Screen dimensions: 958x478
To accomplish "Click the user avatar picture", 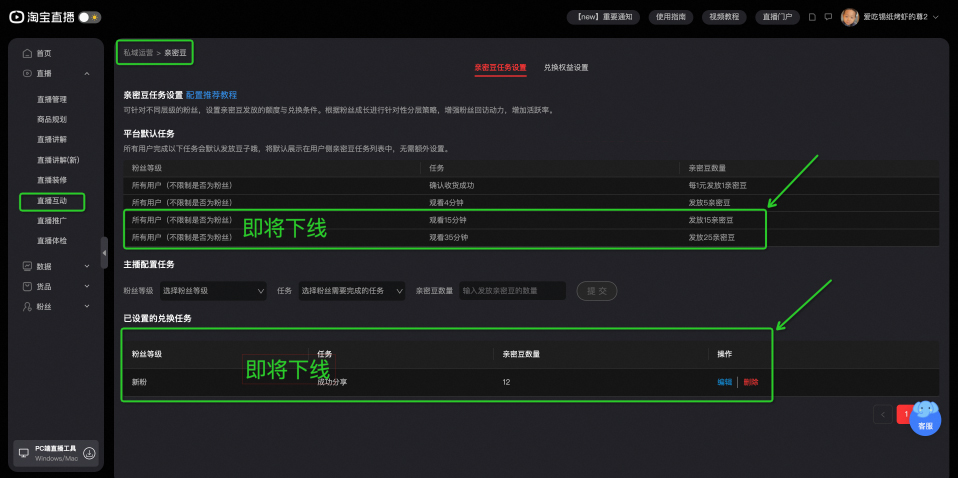I will [850, 17].
